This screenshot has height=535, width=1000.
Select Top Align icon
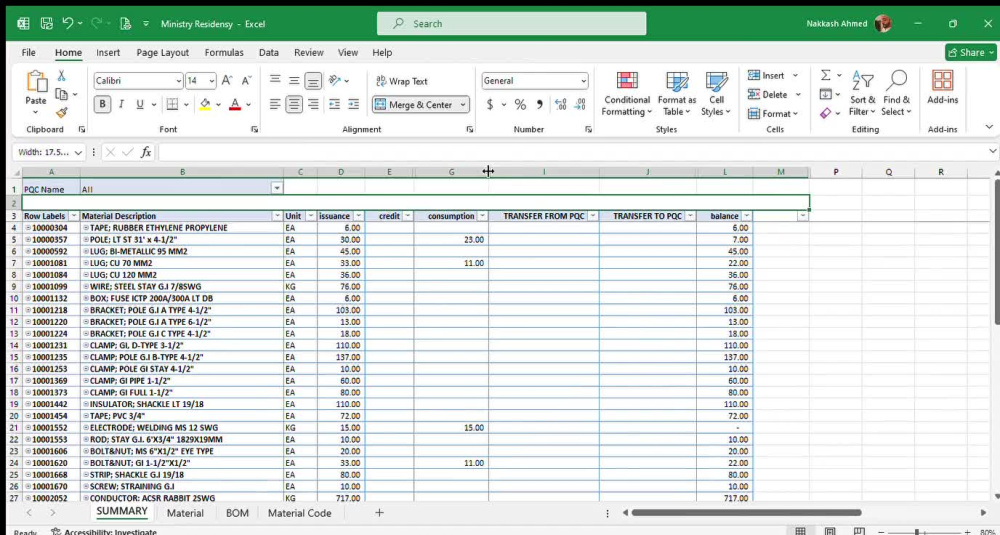click(275, 80)
